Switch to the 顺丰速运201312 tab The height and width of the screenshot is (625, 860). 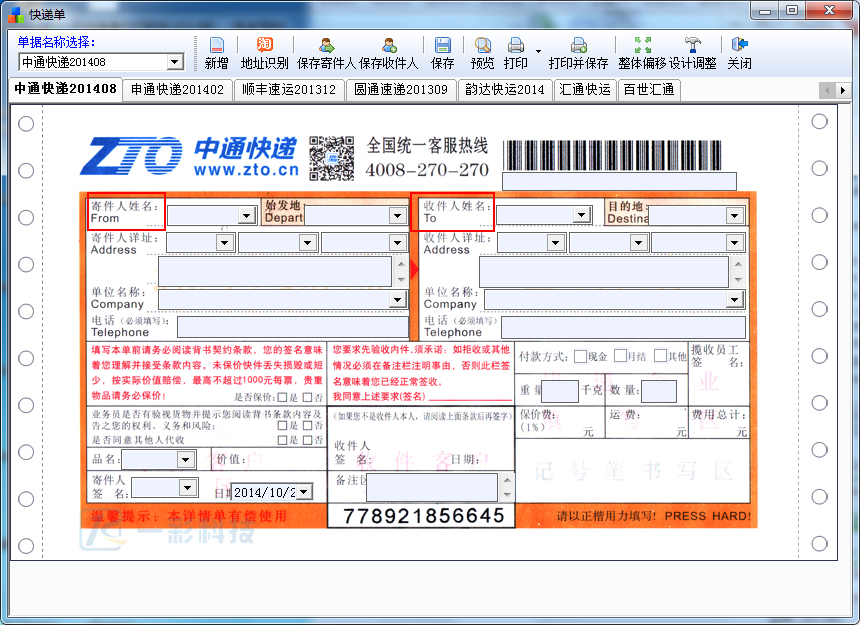click(289, 90)
